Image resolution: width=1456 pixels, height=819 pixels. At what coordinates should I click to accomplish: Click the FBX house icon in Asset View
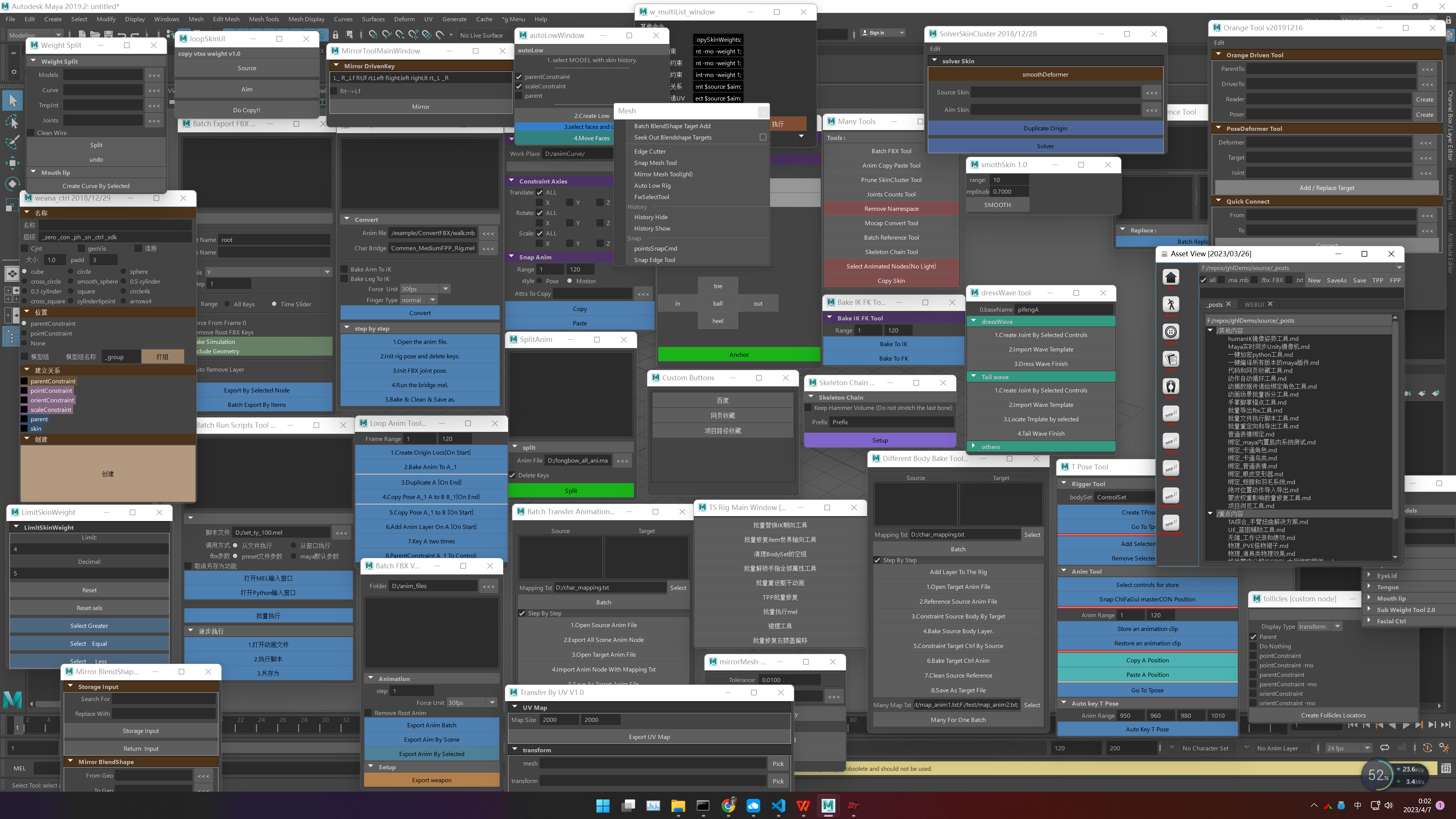1170,277
